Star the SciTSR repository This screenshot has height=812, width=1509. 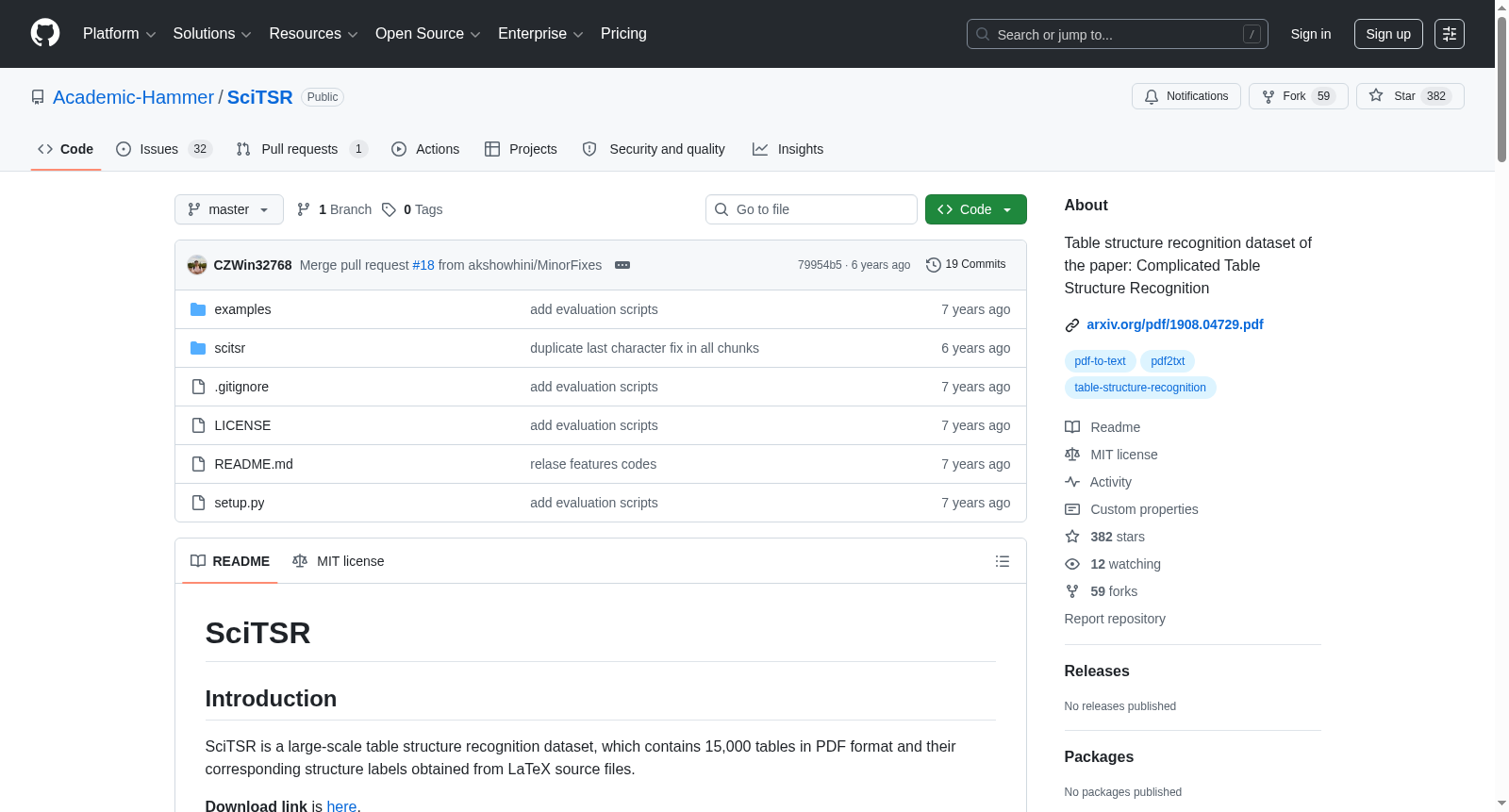[1410, 96]
